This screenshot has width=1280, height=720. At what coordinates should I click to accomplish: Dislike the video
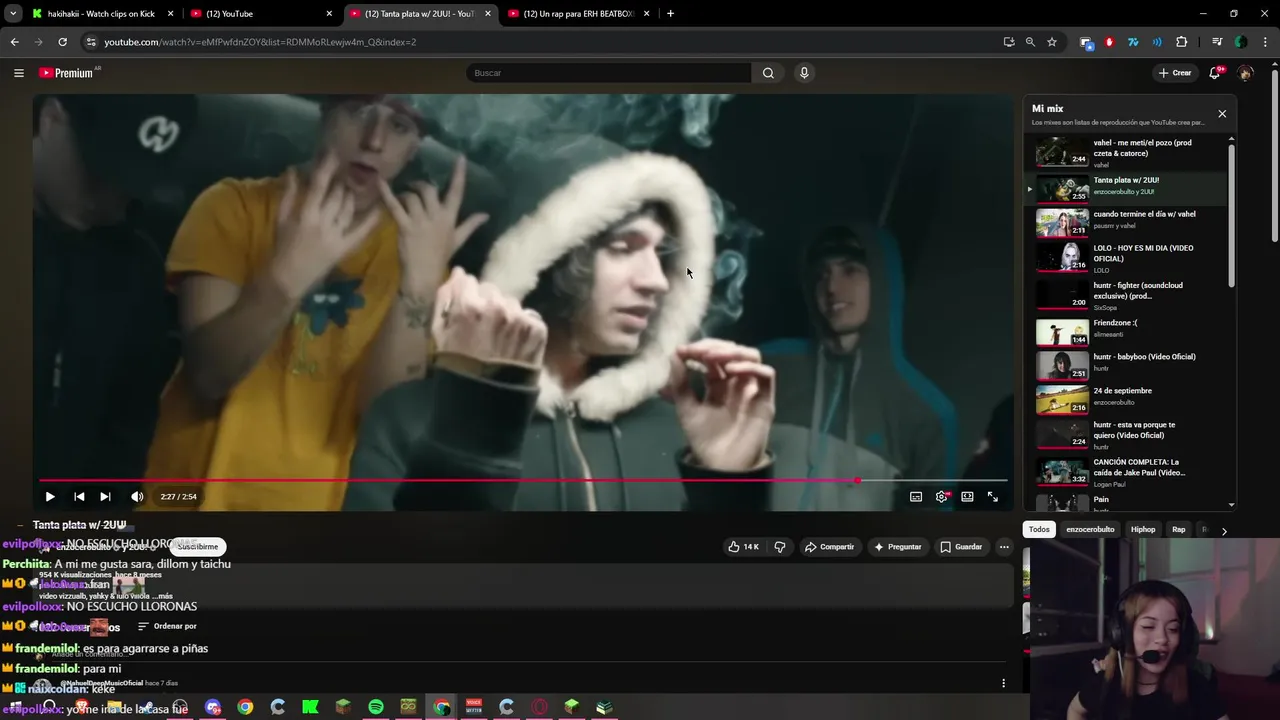(x=780, y=547)
